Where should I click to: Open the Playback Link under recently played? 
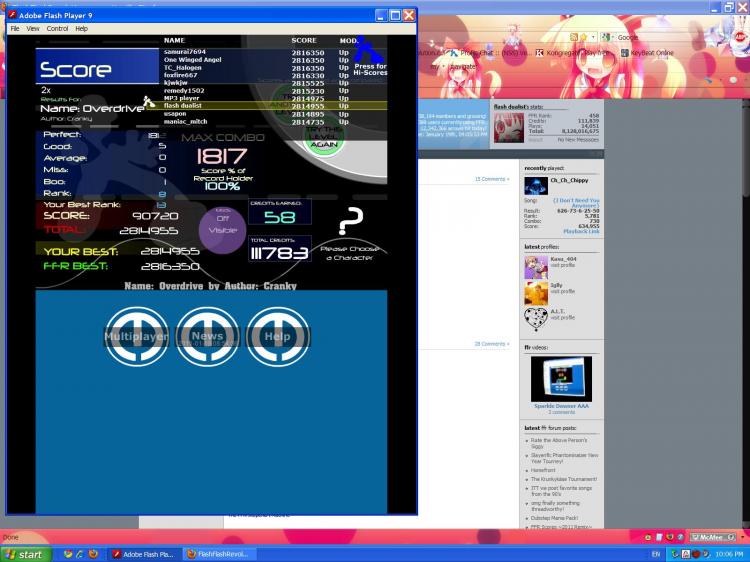click(581, 231)
